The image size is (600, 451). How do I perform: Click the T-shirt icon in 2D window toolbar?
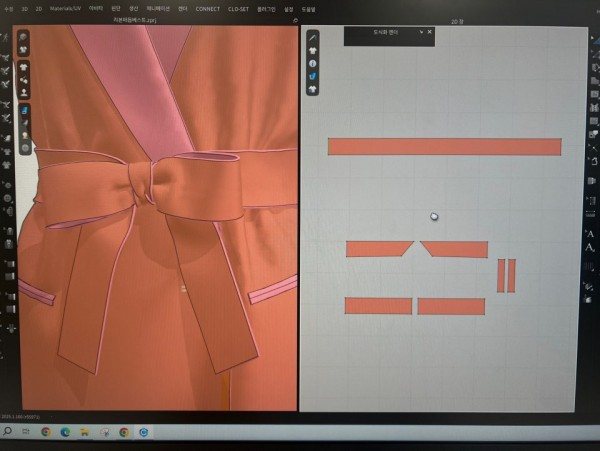tap(313, 49)
